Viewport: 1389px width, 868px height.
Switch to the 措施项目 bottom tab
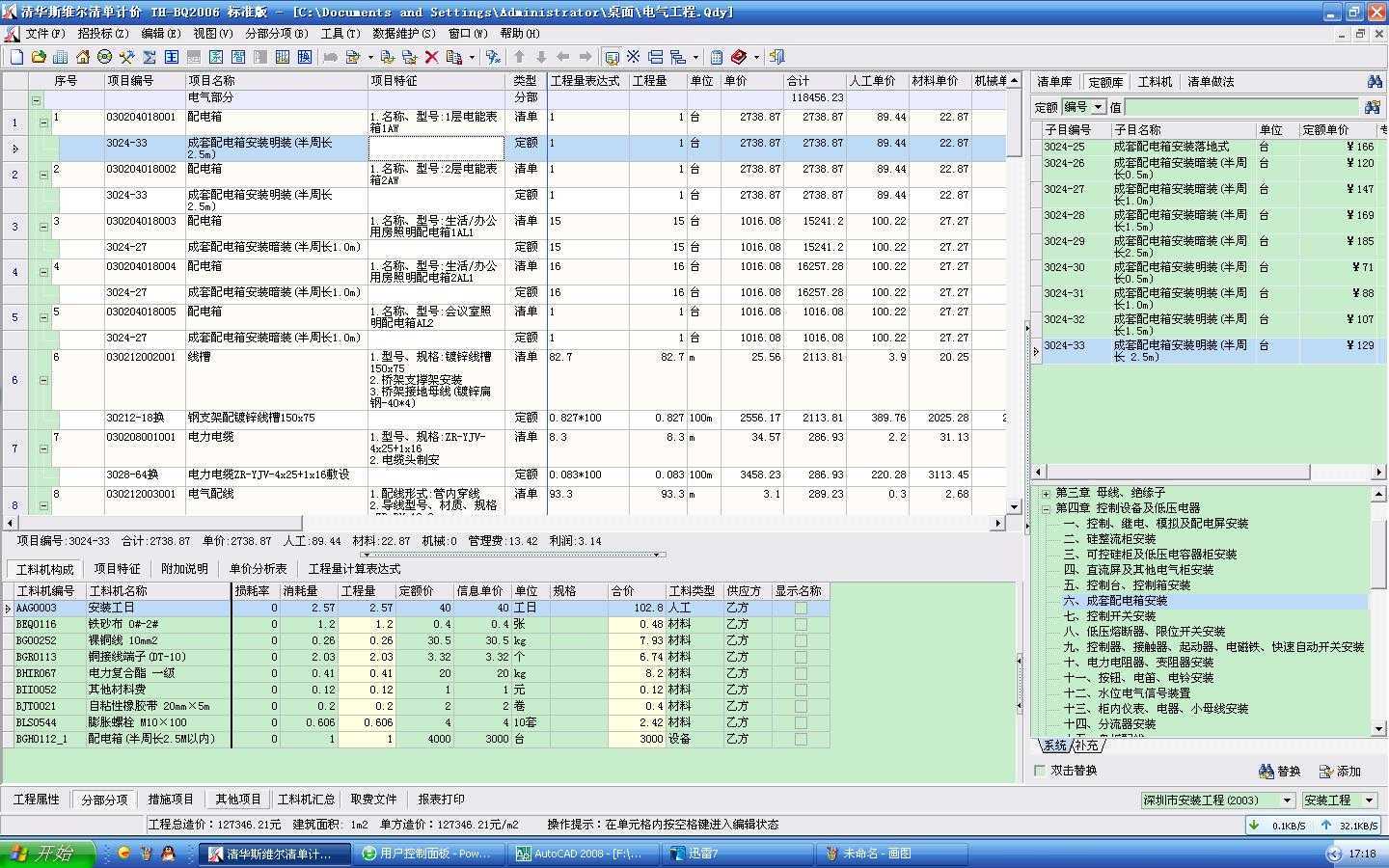(171, 800)
